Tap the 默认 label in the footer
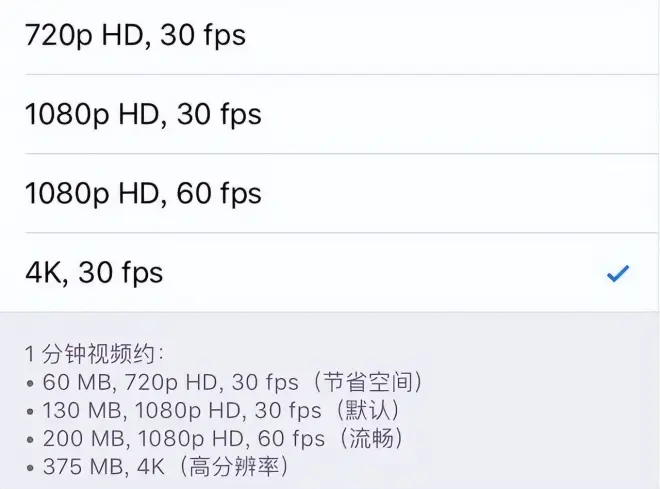Viewport: 660px width, 489px height. coord(367,410)
